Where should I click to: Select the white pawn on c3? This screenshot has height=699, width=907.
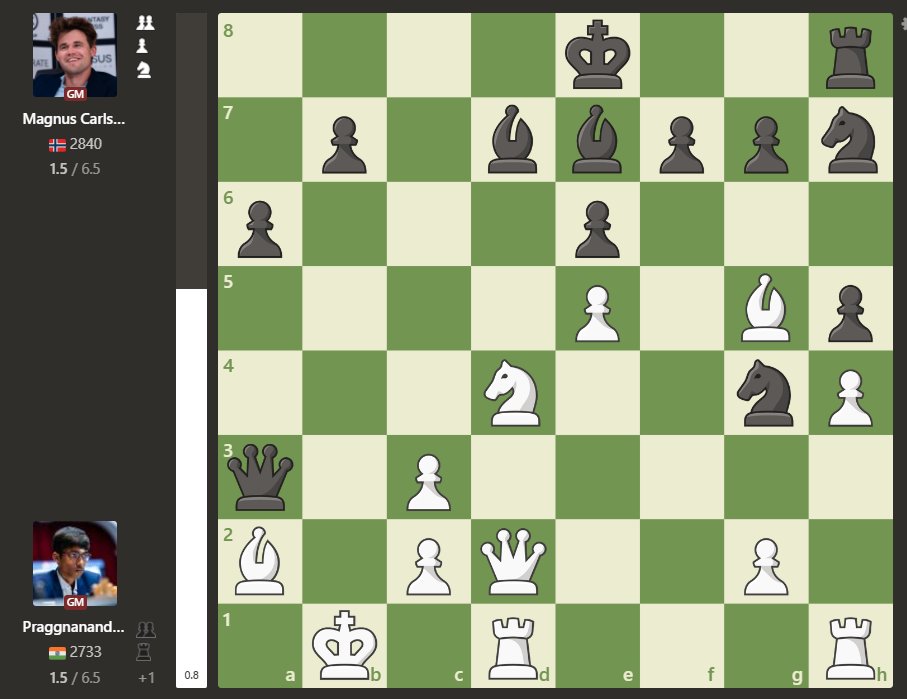click(x=429, y=483)
